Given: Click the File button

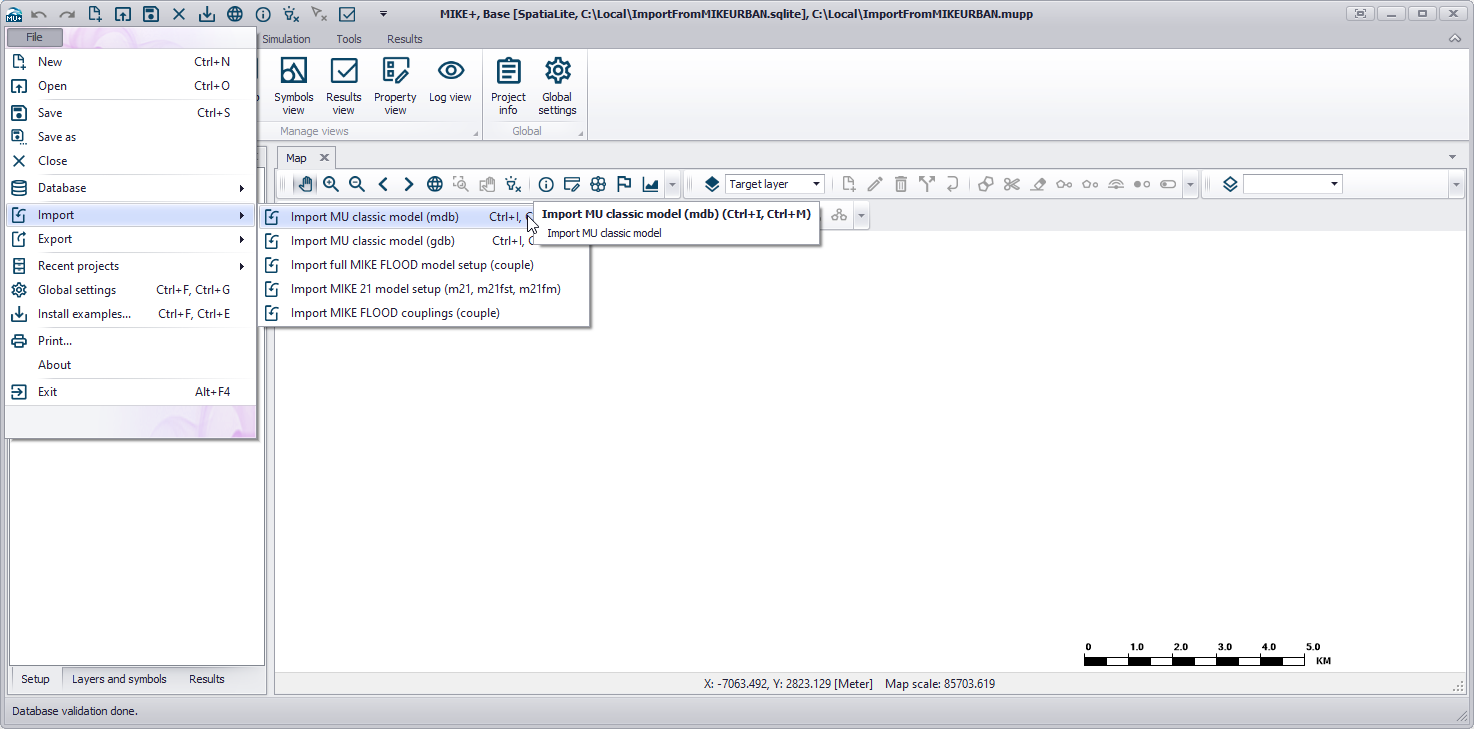Looking at the screenshot, I should [35, 37].
